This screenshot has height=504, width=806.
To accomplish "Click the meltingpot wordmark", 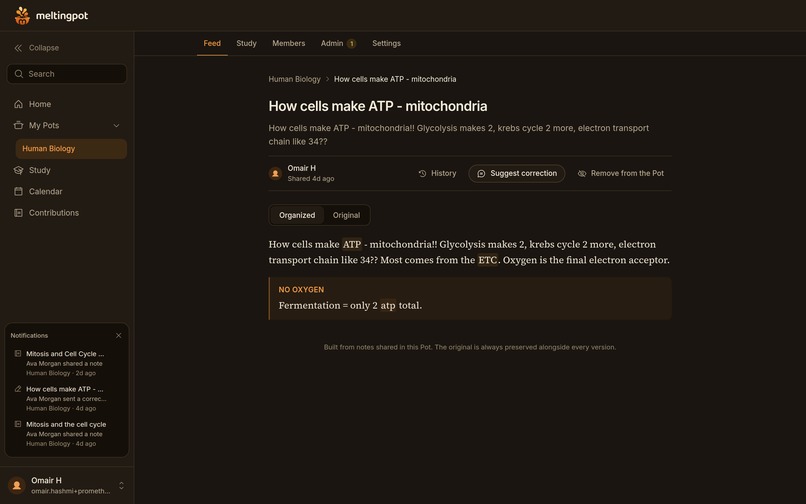I will coord(62,15).
